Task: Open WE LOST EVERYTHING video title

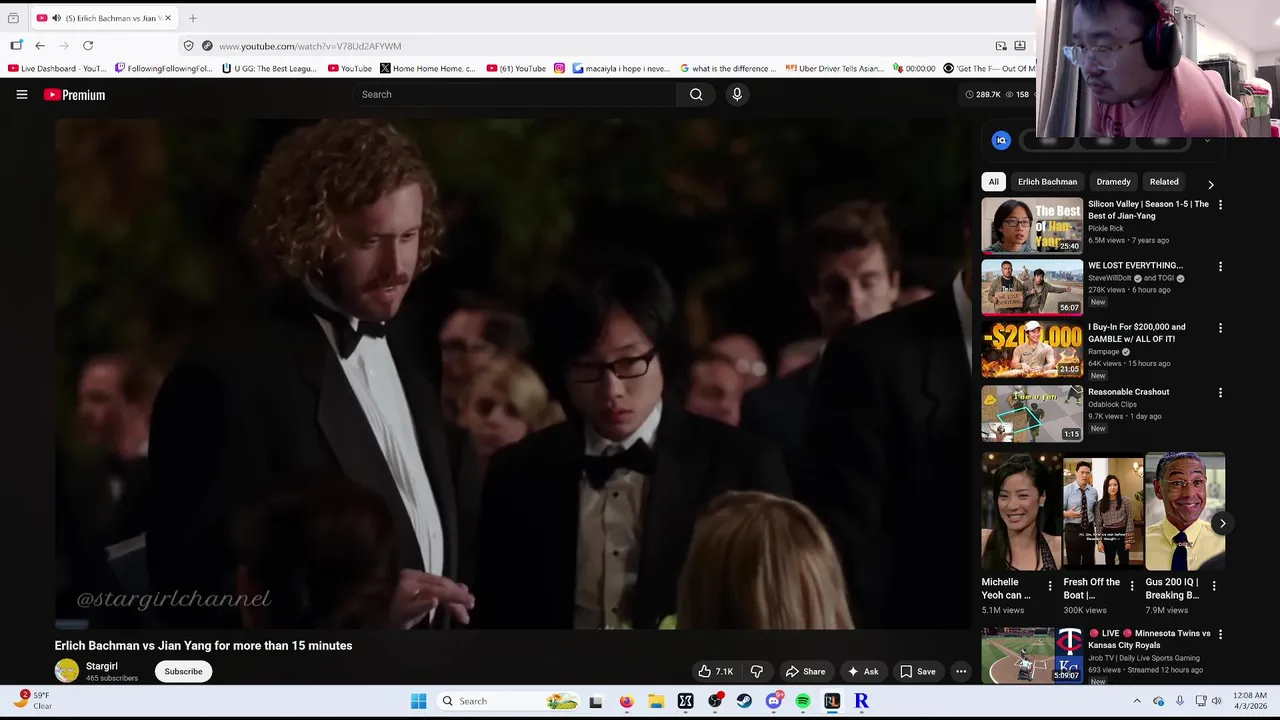Action: click(1135, 266)
